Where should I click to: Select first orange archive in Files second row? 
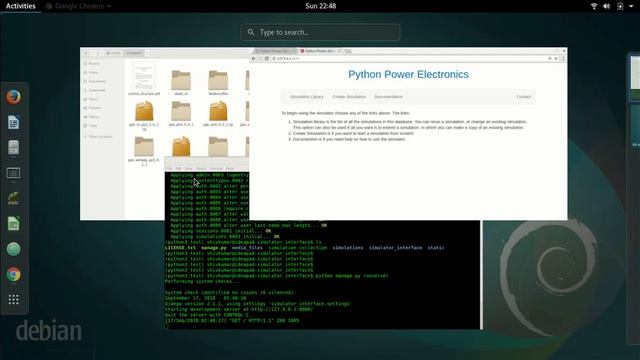point(144,115)
